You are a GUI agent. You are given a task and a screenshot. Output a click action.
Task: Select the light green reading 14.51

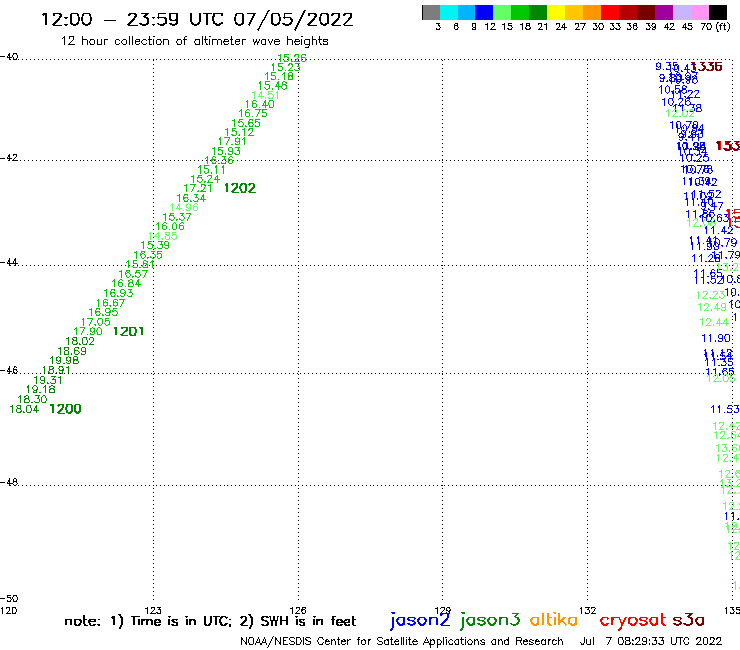pos(266,95)
